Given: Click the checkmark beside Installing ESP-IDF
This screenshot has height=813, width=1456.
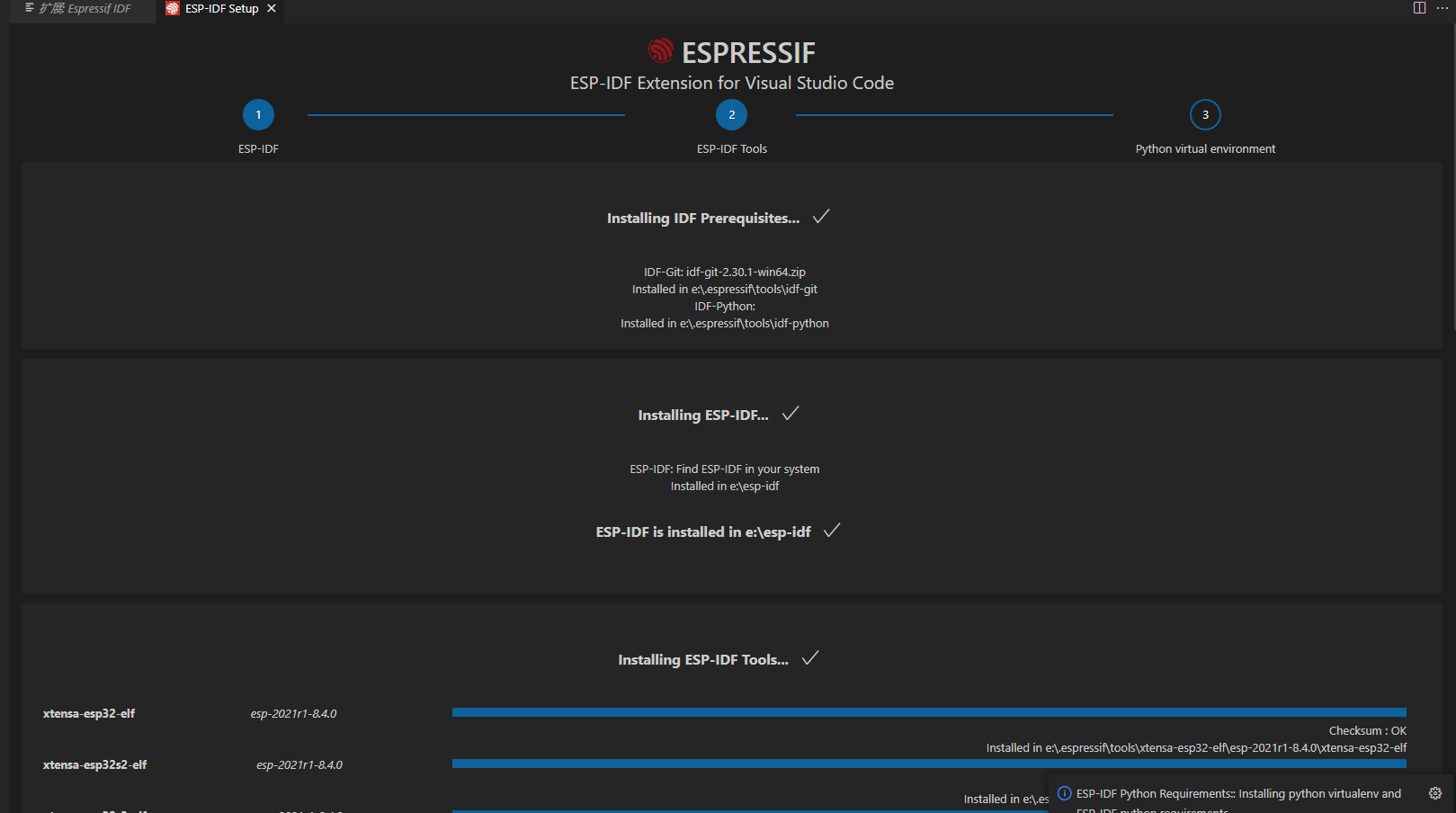Looking at the screenshot, I should [791, 413].
